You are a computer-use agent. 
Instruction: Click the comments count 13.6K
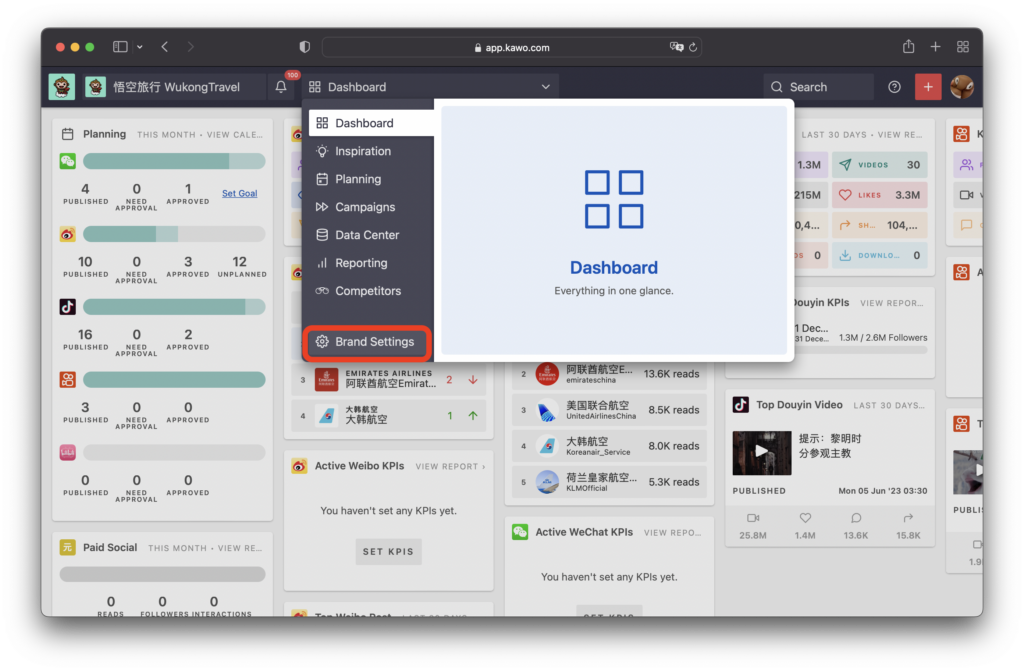tap(856, 535)
